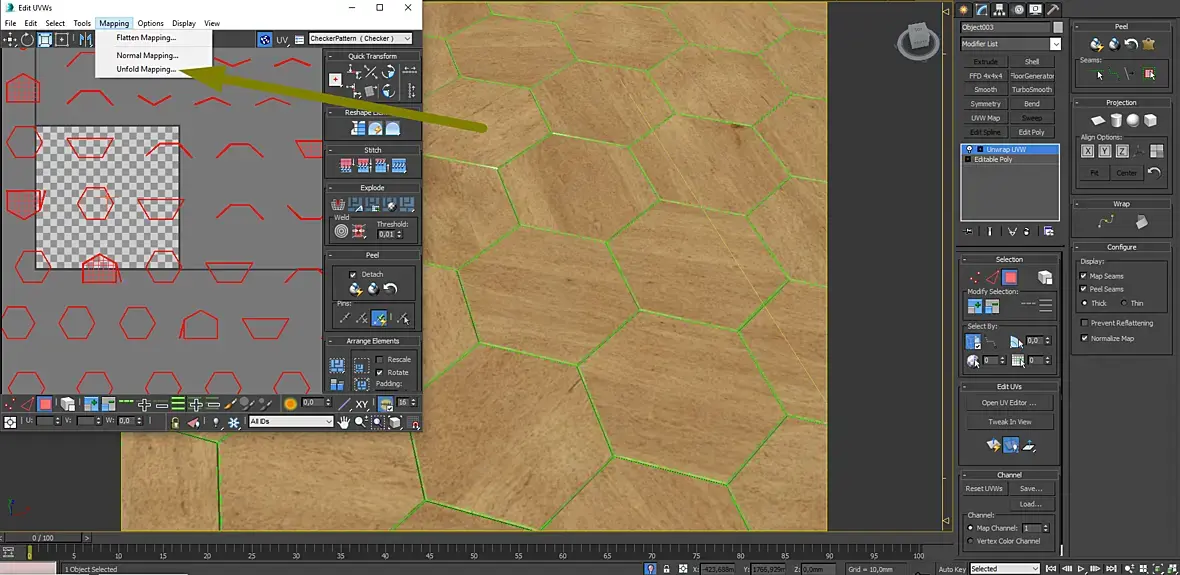Image resolution: width=1180 pixels, height=575 pixels.
Task: Toggle Auto Pin Moved Vertices button
Action: point(379,318)
